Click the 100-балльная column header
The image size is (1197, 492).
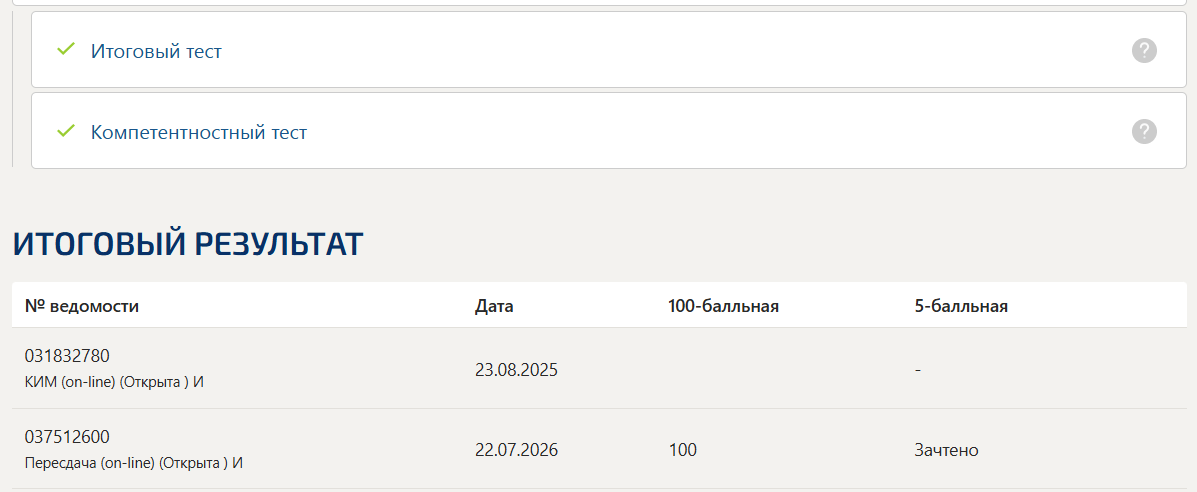(723, 306)
